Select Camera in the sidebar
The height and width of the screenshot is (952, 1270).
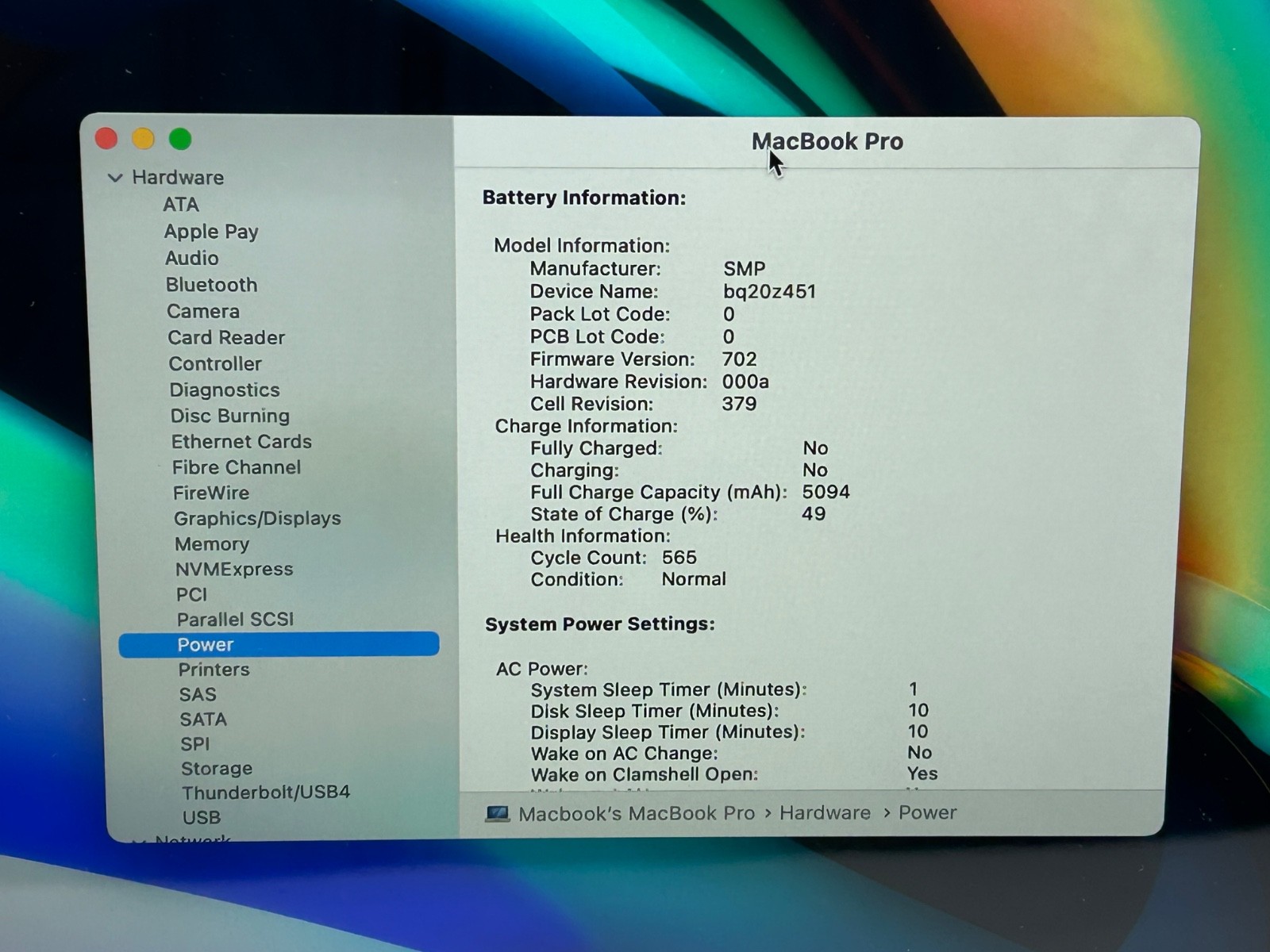[203, 311]
